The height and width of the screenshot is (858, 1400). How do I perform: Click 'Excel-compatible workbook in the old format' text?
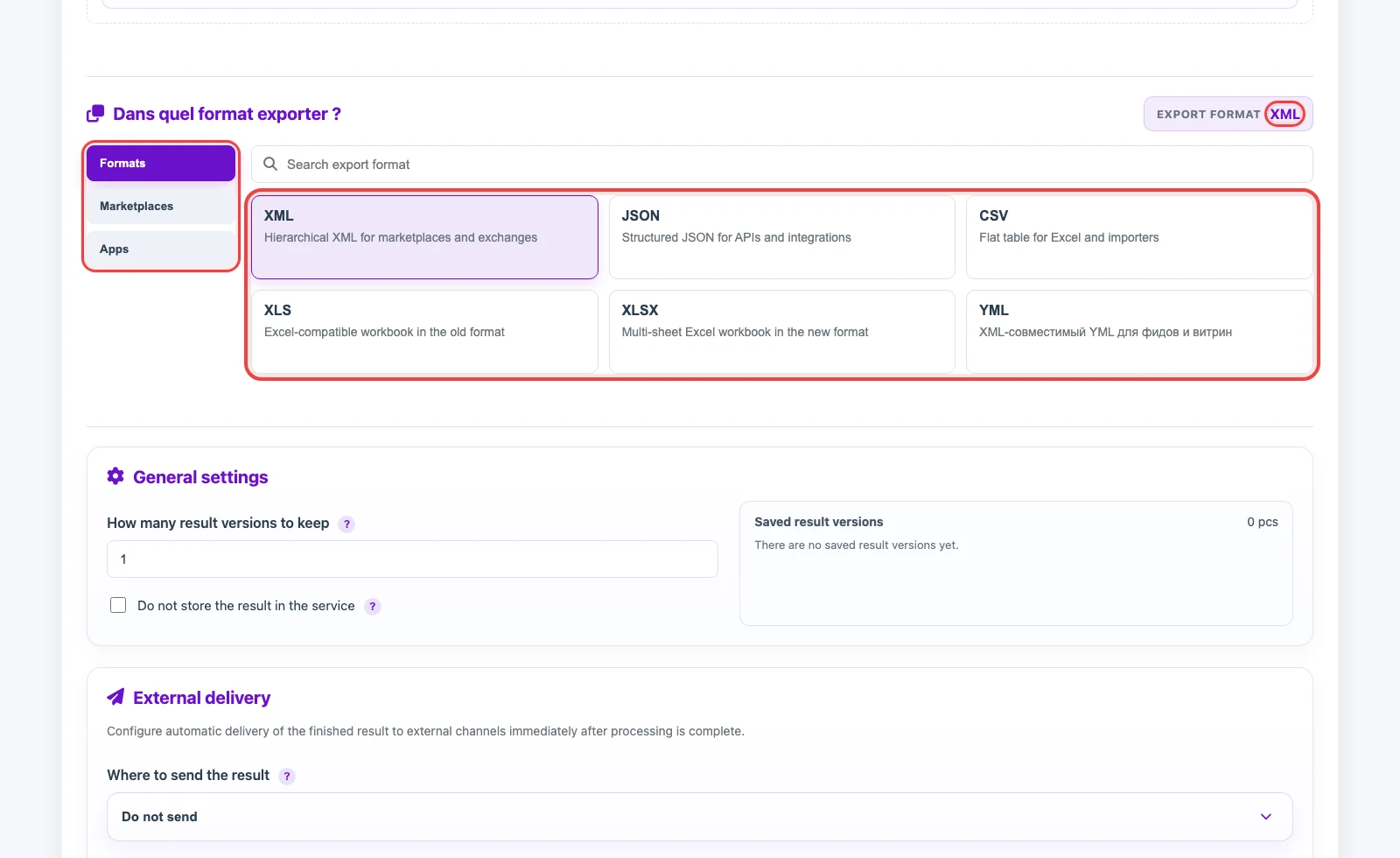384,332
